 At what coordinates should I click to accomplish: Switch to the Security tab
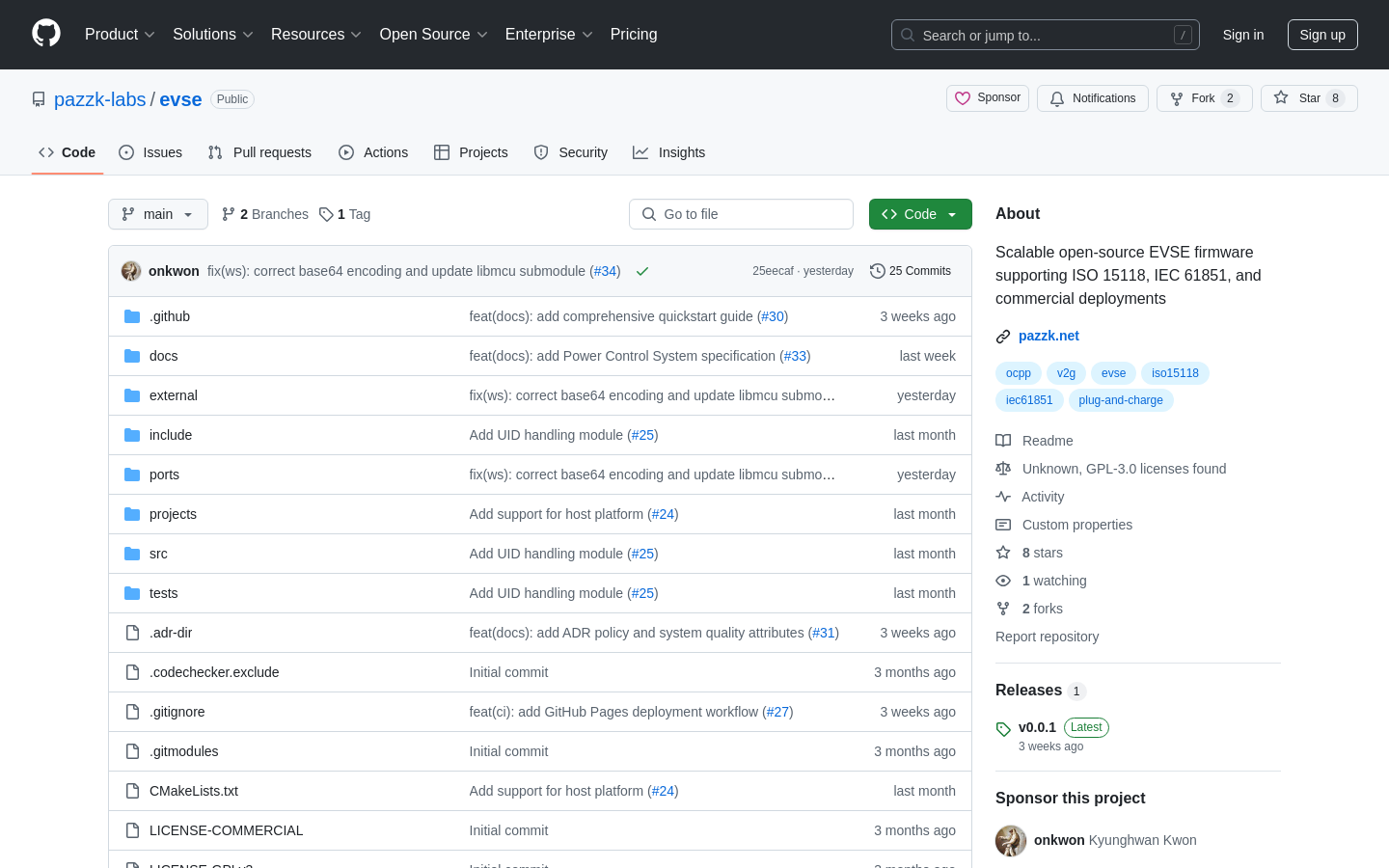(571, 152)
